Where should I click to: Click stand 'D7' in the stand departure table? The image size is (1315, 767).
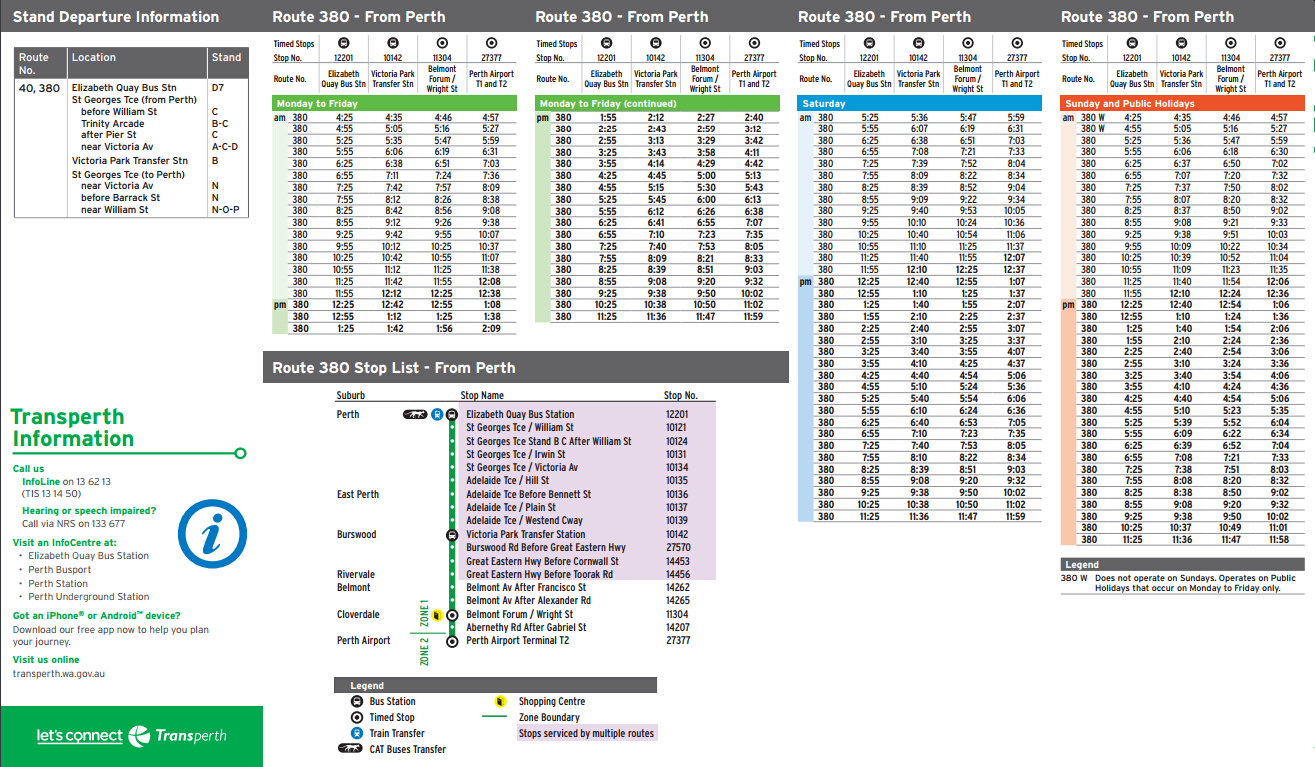tap(218, 88)
